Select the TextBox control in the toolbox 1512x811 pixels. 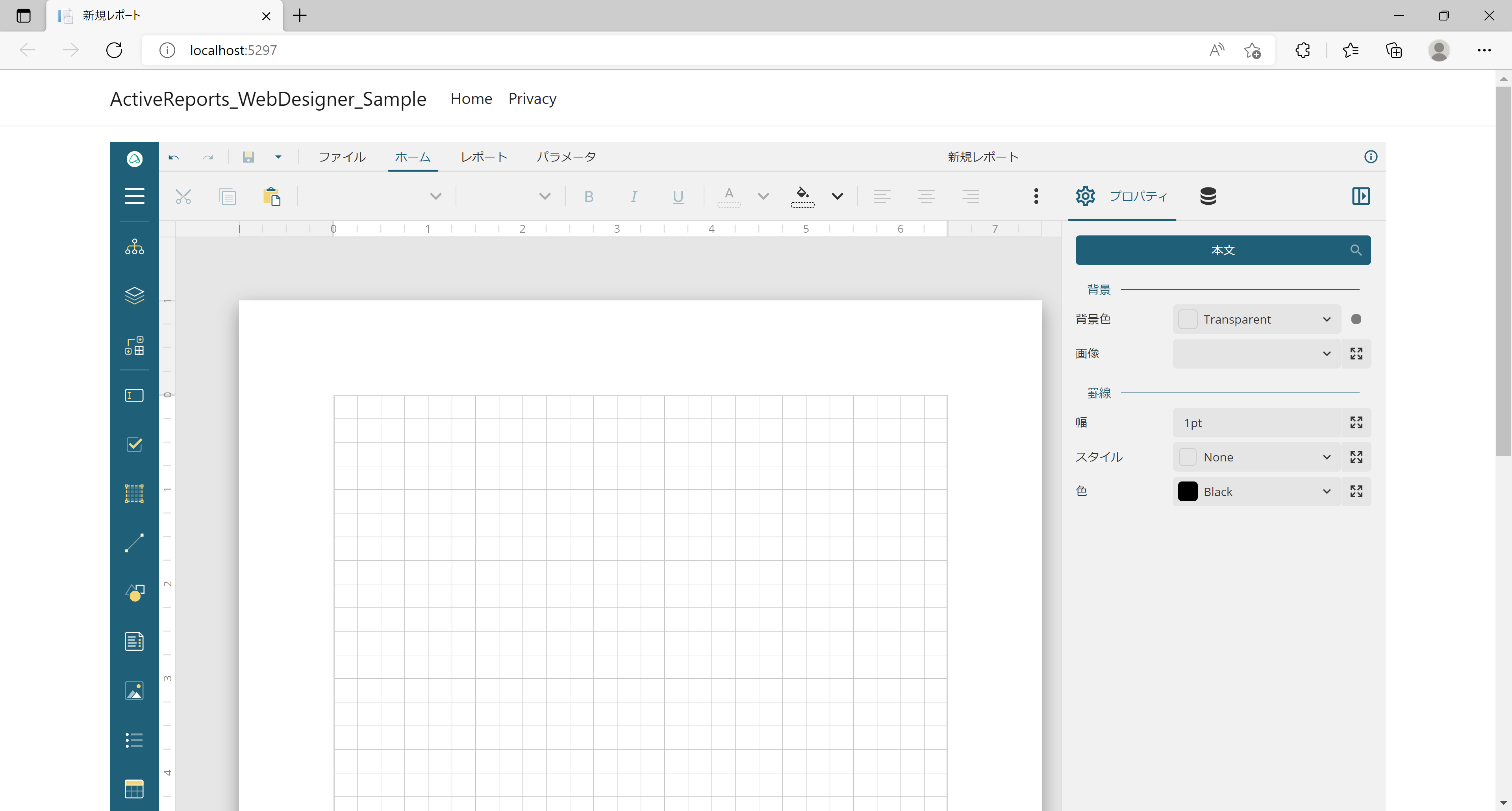134,396
